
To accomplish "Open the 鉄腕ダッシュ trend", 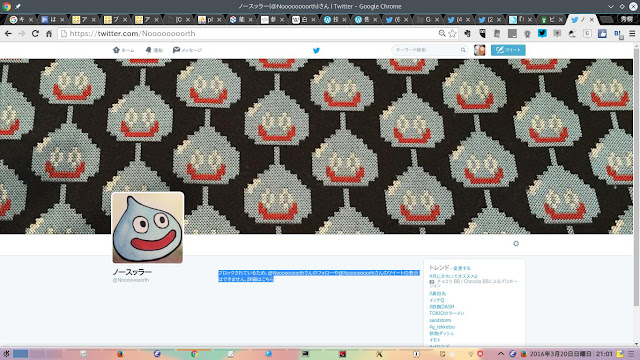I will [442, 333].
